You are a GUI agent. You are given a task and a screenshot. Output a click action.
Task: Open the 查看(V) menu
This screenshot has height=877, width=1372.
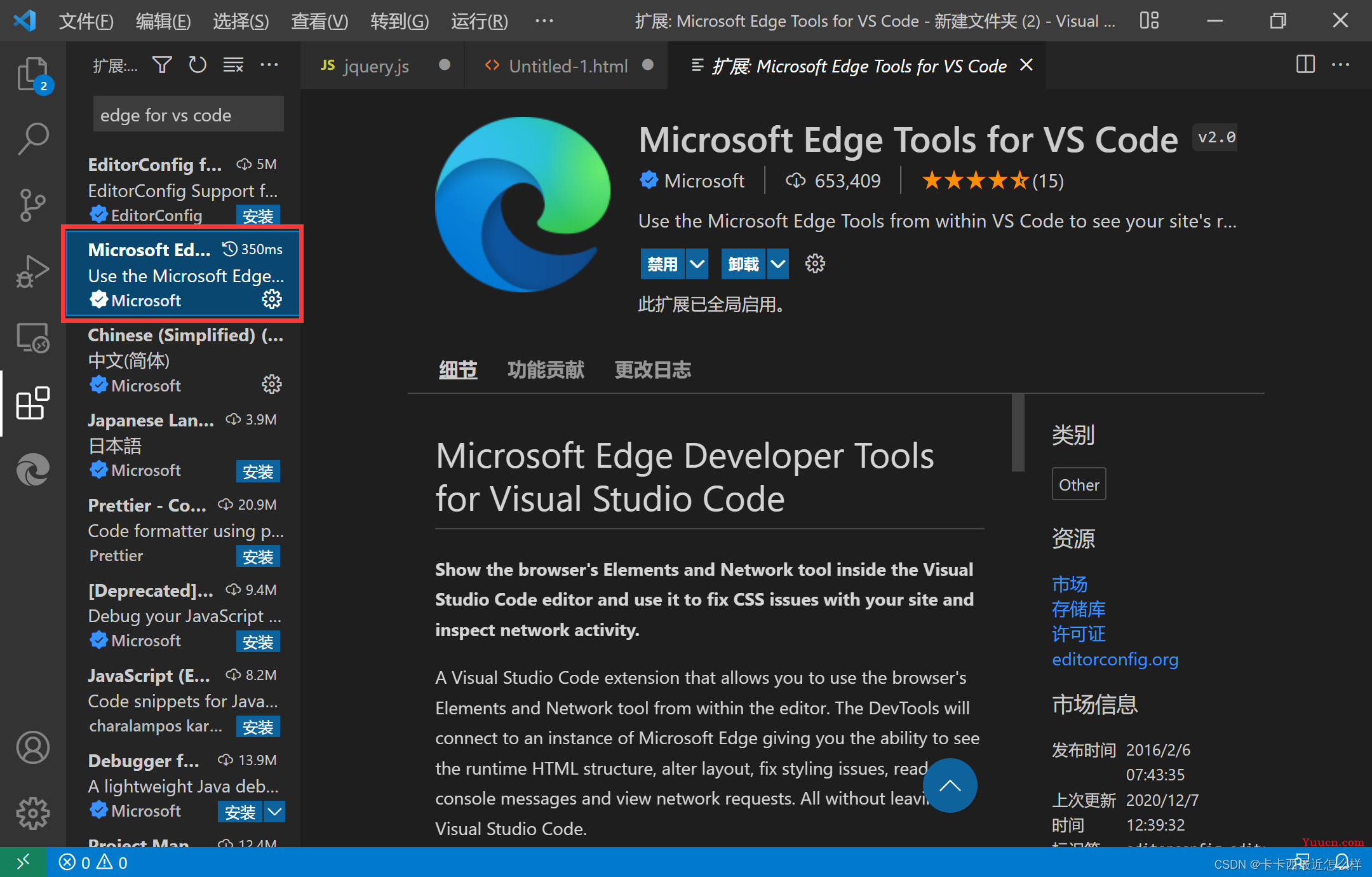(319, 22)
